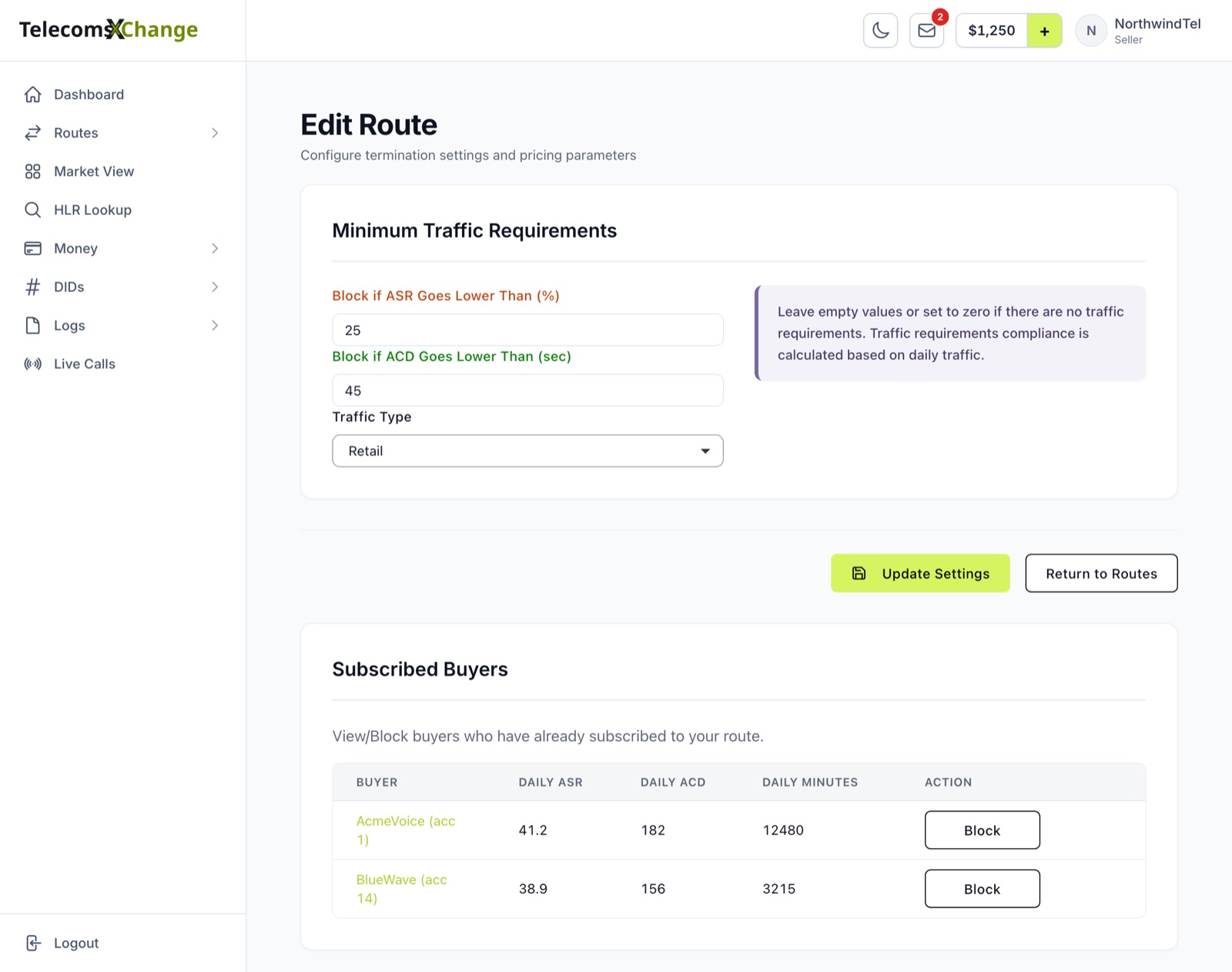Viewport: 1232px width, 972px height.
Task: Click the $1,250 balance display
Action: click(992, 31)
